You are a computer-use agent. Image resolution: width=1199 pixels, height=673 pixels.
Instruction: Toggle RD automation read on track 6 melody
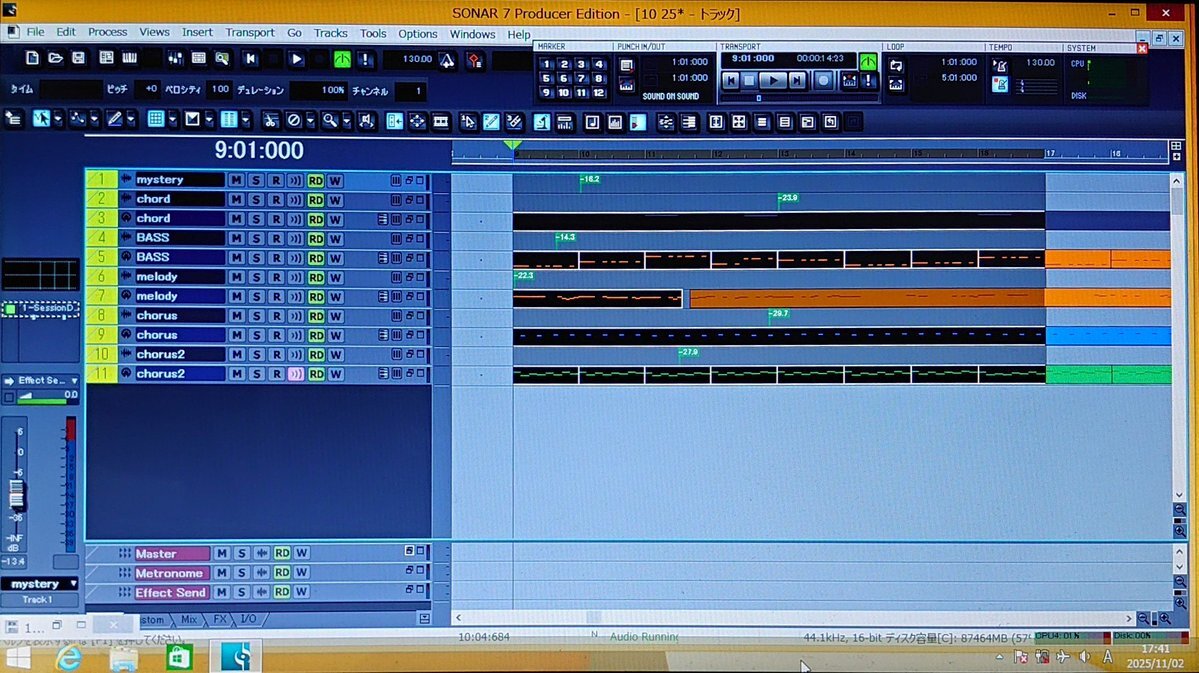(316, 278)
